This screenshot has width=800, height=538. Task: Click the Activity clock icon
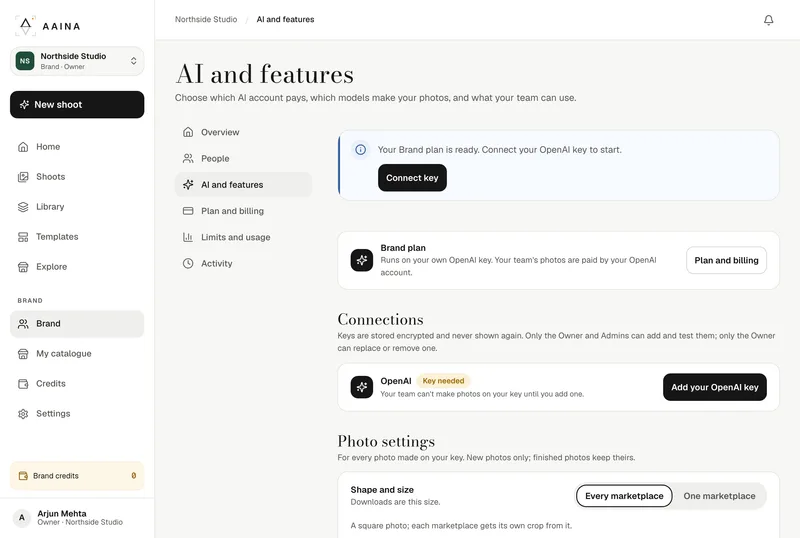(188, 263)
